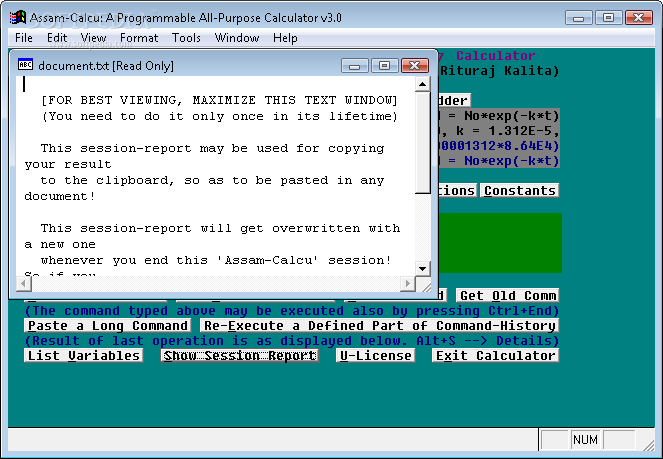Click the document window size grip corner
The height and width of the screenshot is (459, 663).
(425, 286)
